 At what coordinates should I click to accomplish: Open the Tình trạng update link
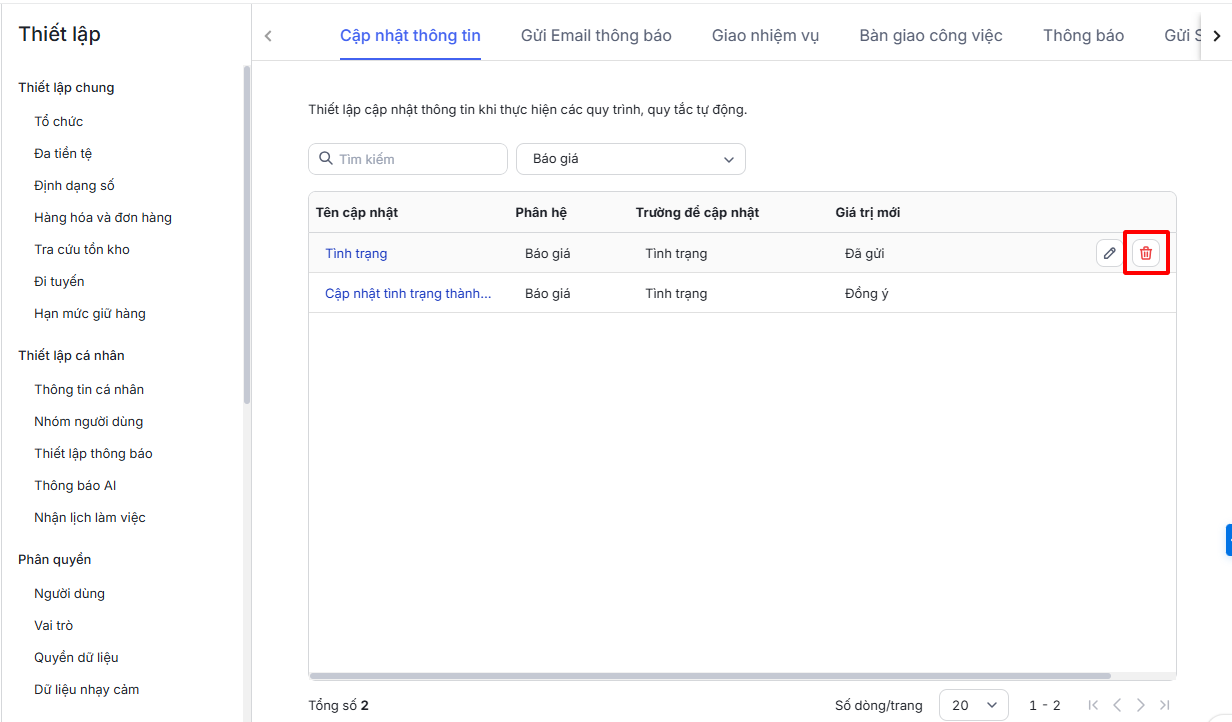click(356, 254)
